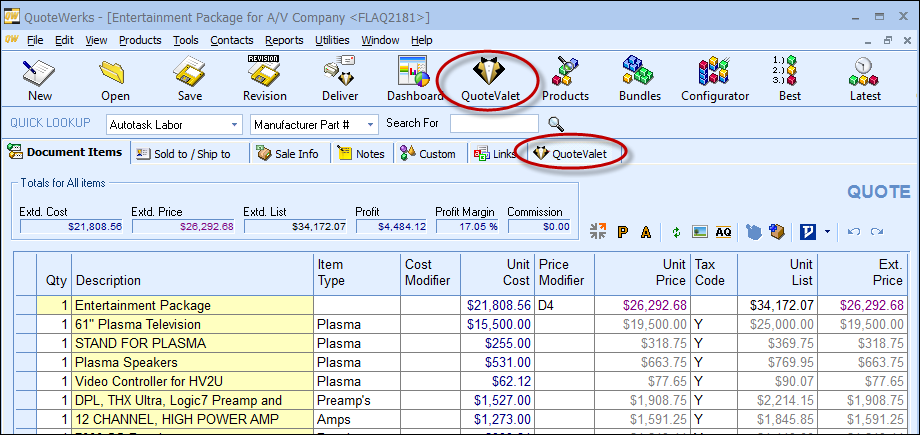Select the Plasma Speakers description cell
Image resolution: width=920 pixels, height=435 pixels.
click(193, 362)
